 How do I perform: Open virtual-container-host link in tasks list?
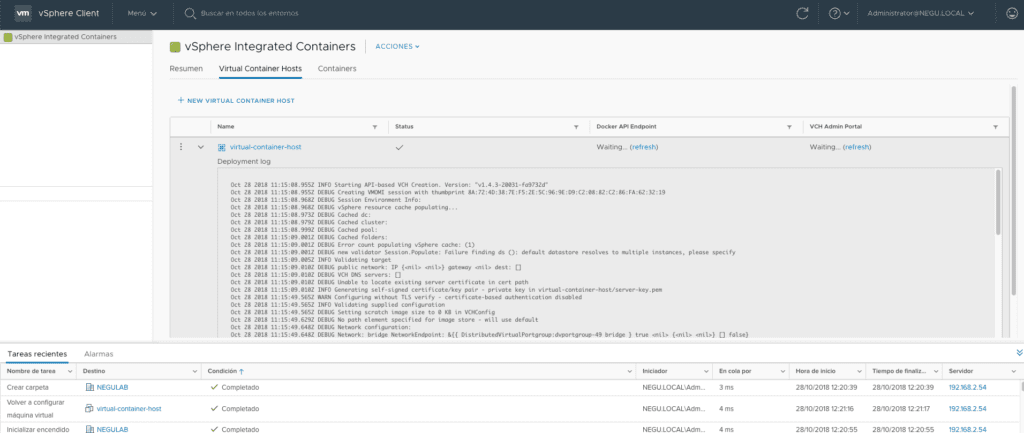(x=129, y=409)
